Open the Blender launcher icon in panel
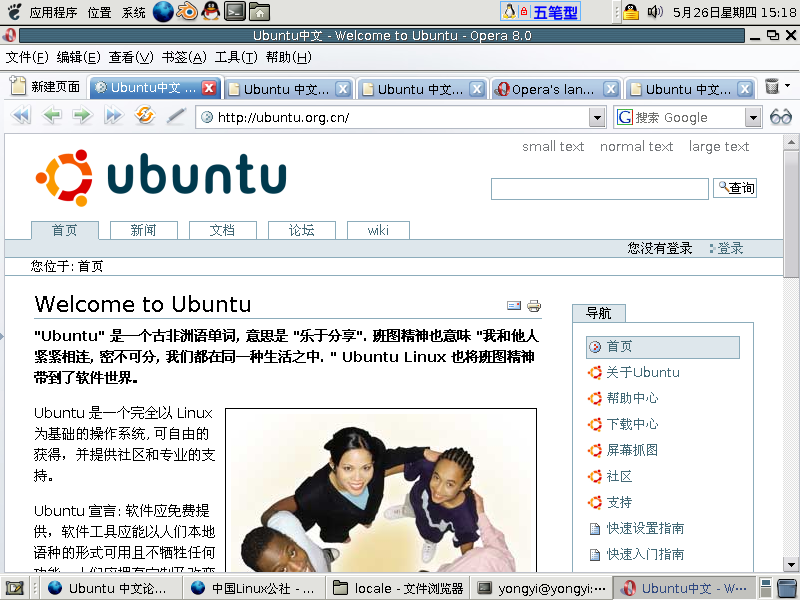The width and height of the screenshot is (800, 600). (x=187, y=11)
